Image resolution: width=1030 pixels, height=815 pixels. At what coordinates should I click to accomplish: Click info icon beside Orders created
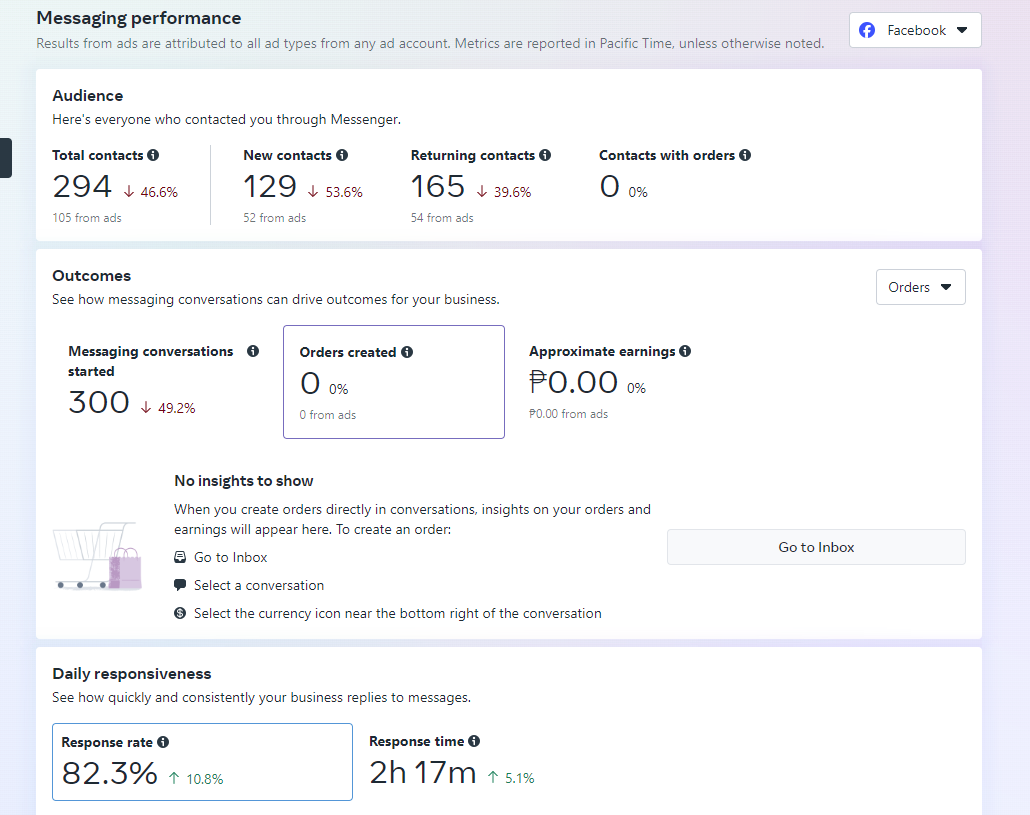[x=407, y=352]
